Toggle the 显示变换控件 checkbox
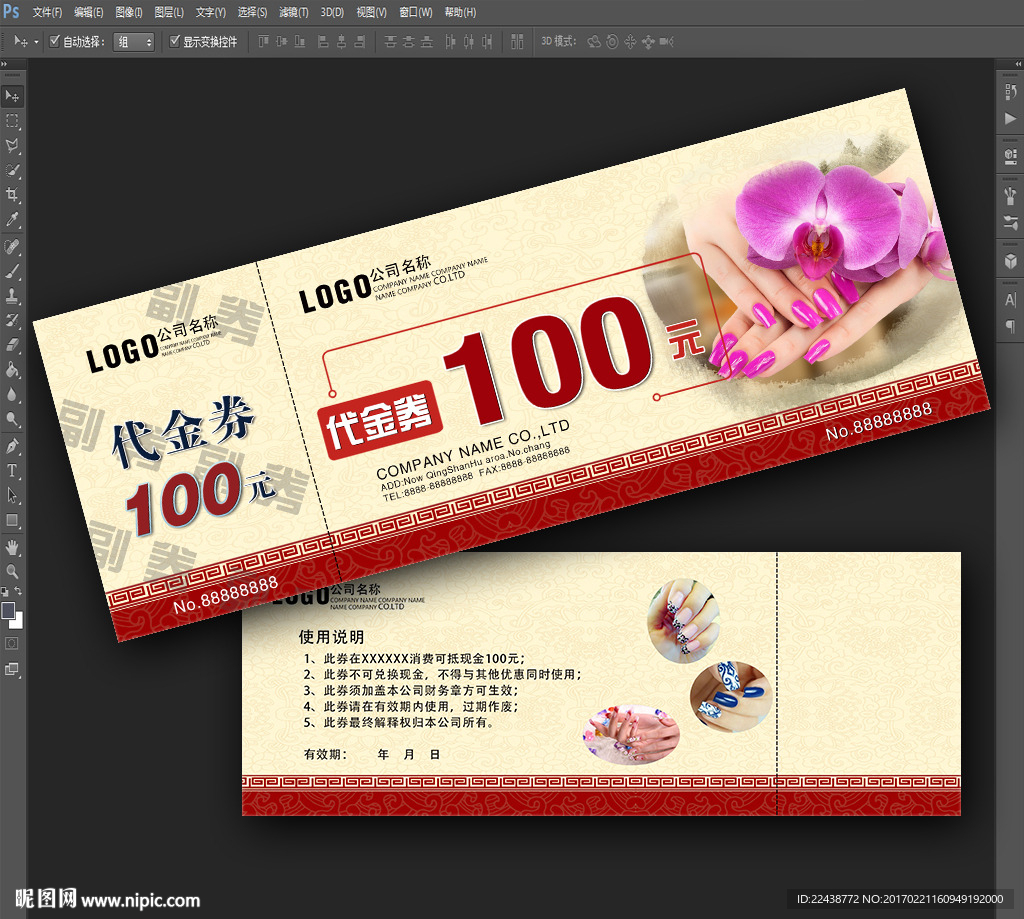 click(x=174, y=41)
